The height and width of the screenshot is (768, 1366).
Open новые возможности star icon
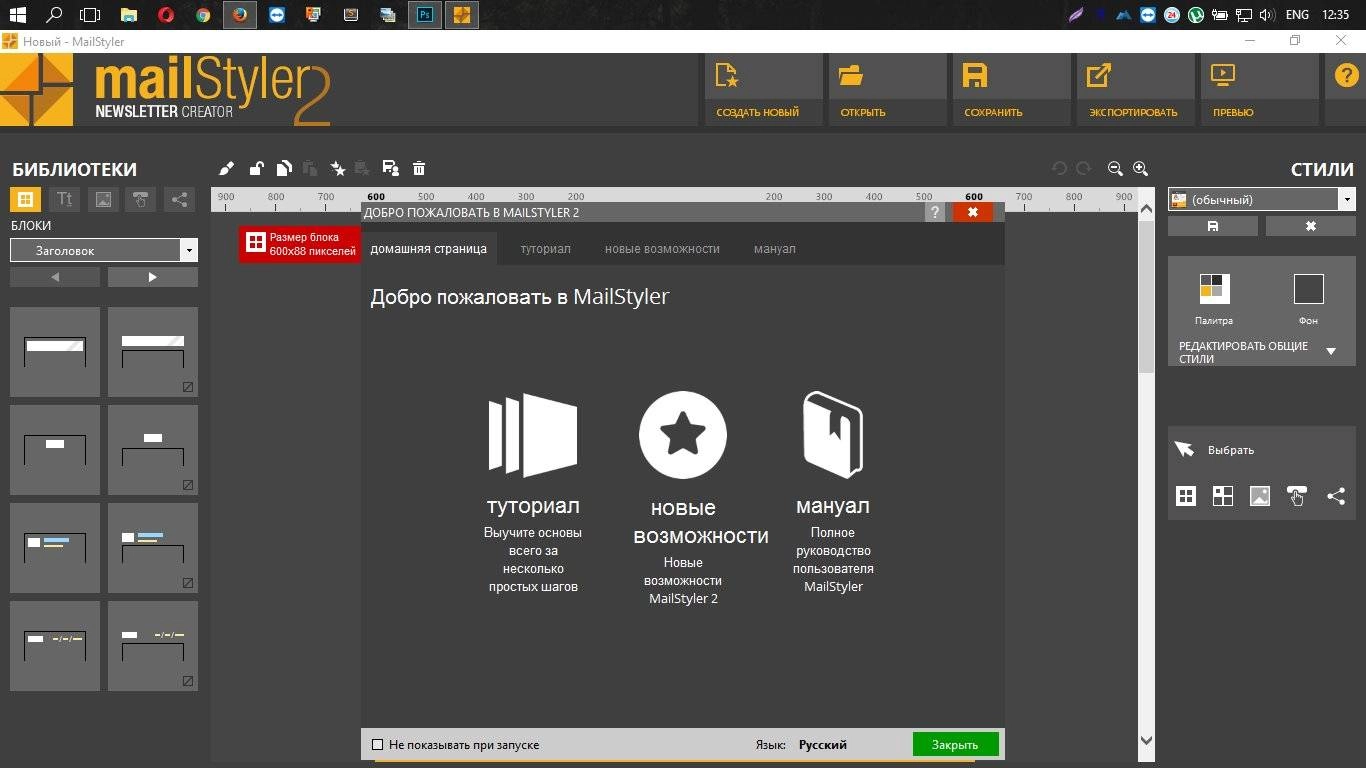coord(683,435)
